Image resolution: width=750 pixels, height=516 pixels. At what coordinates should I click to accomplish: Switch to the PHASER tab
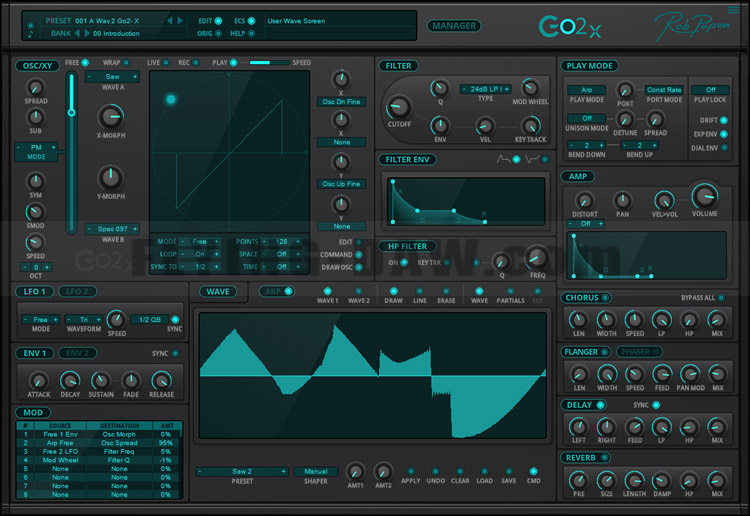click(639, 352)
